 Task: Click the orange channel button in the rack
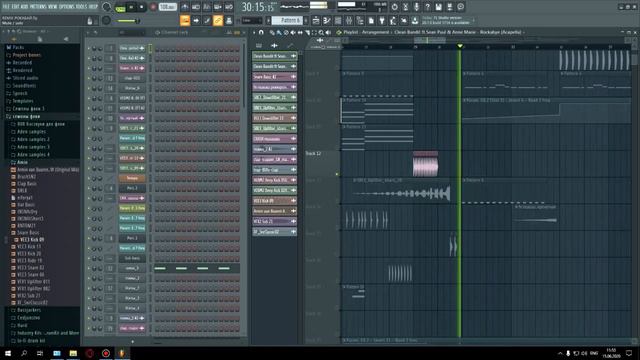point(132,178)
